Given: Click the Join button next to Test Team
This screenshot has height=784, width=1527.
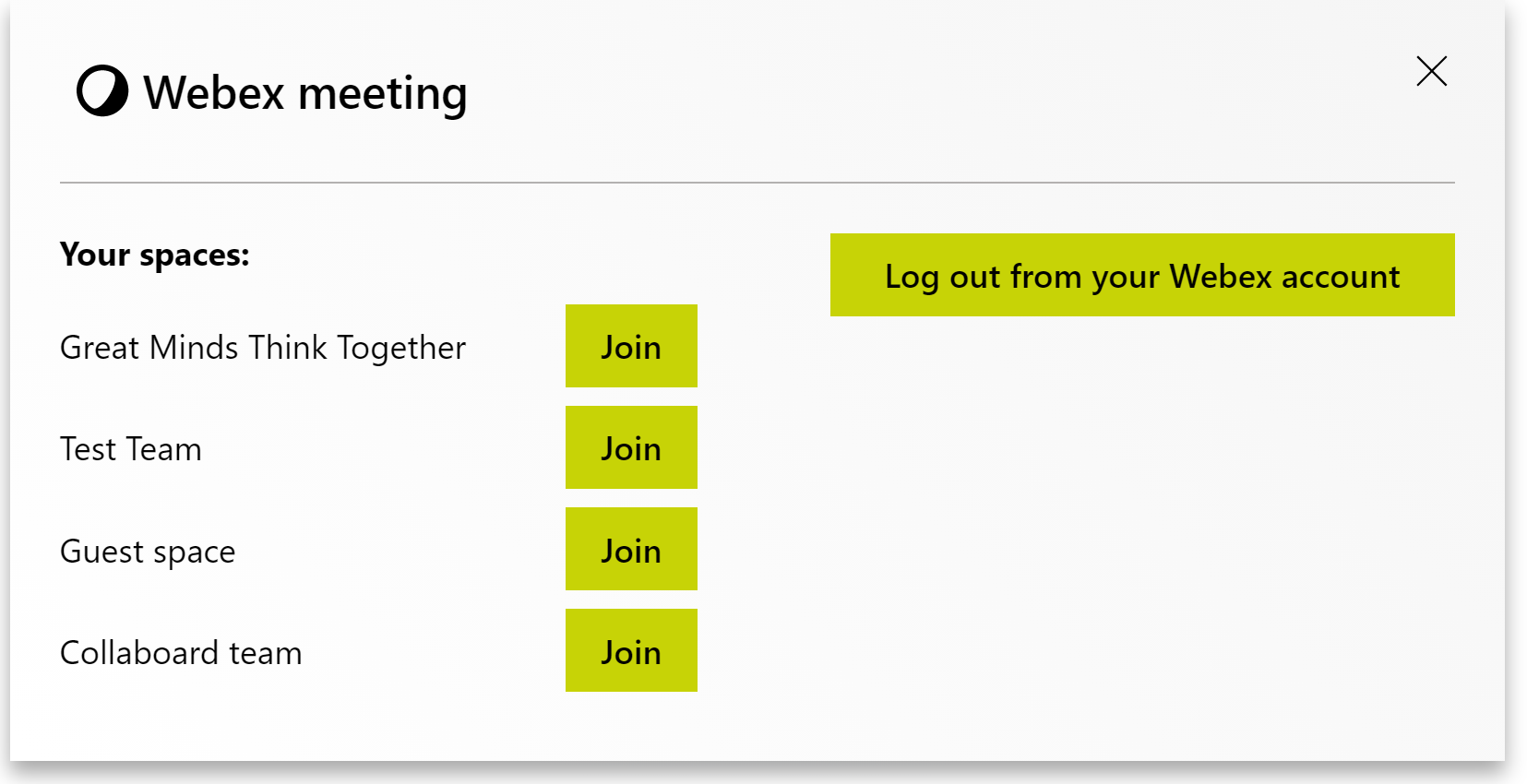Looking at the screenshot, I should tap(631, 447).
